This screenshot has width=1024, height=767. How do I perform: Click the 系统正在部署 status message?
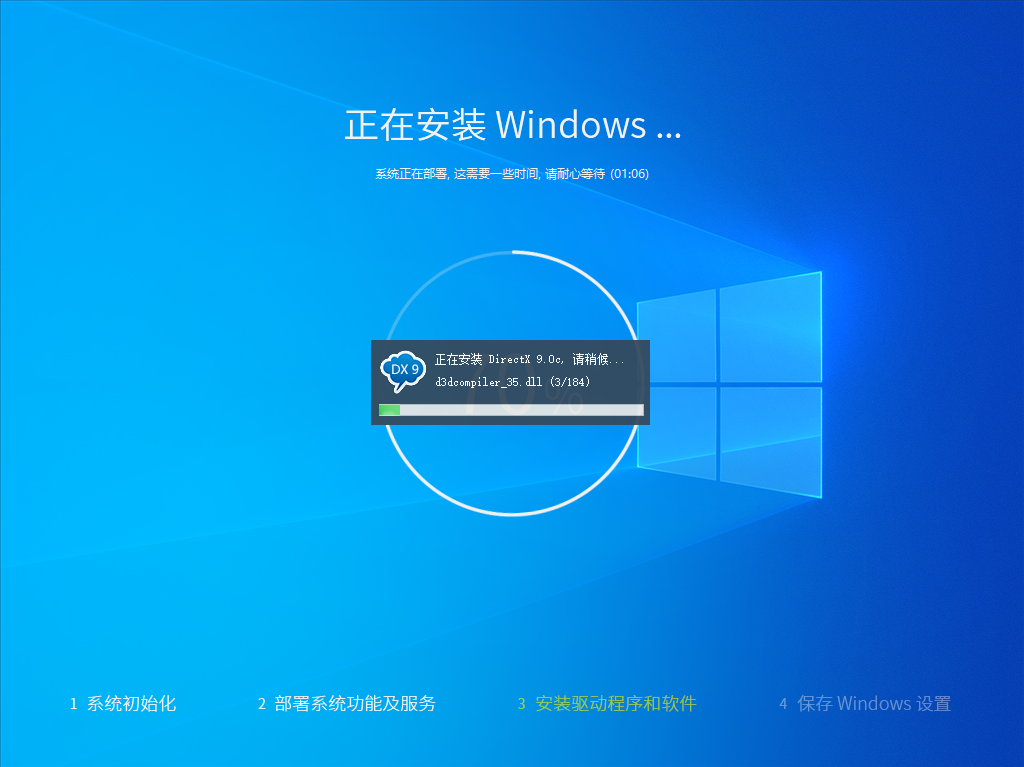(x=512, y=173)
